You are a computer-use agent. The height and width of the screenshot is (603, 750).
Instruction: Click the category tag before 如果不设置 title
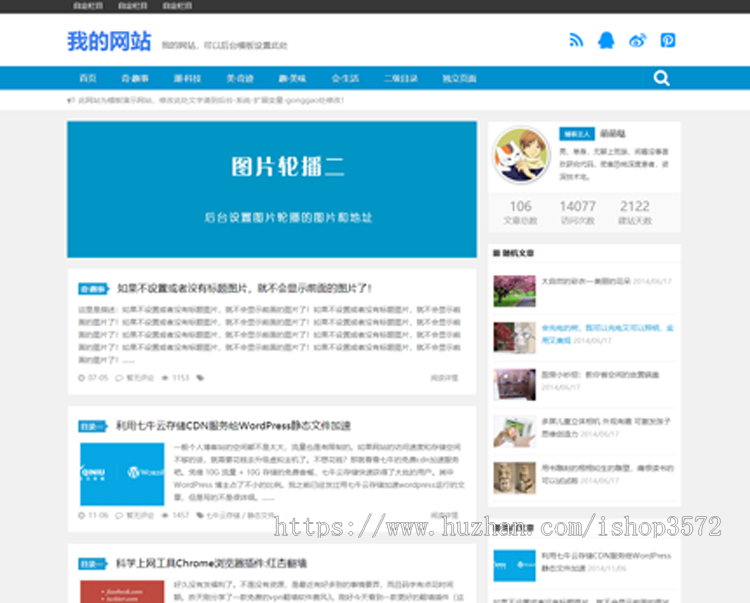click(93, 289)
